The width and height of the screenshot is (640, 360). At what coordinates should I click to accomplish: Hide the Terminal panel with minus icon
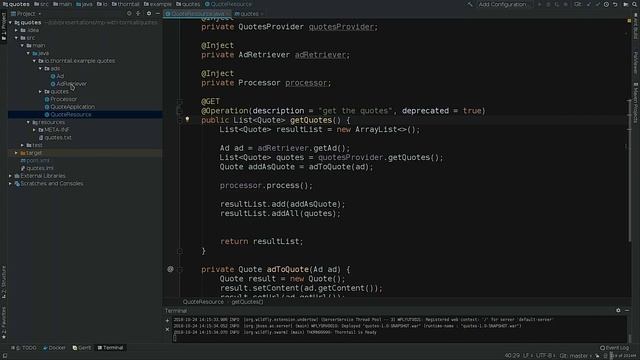click(x=627, y=311)
